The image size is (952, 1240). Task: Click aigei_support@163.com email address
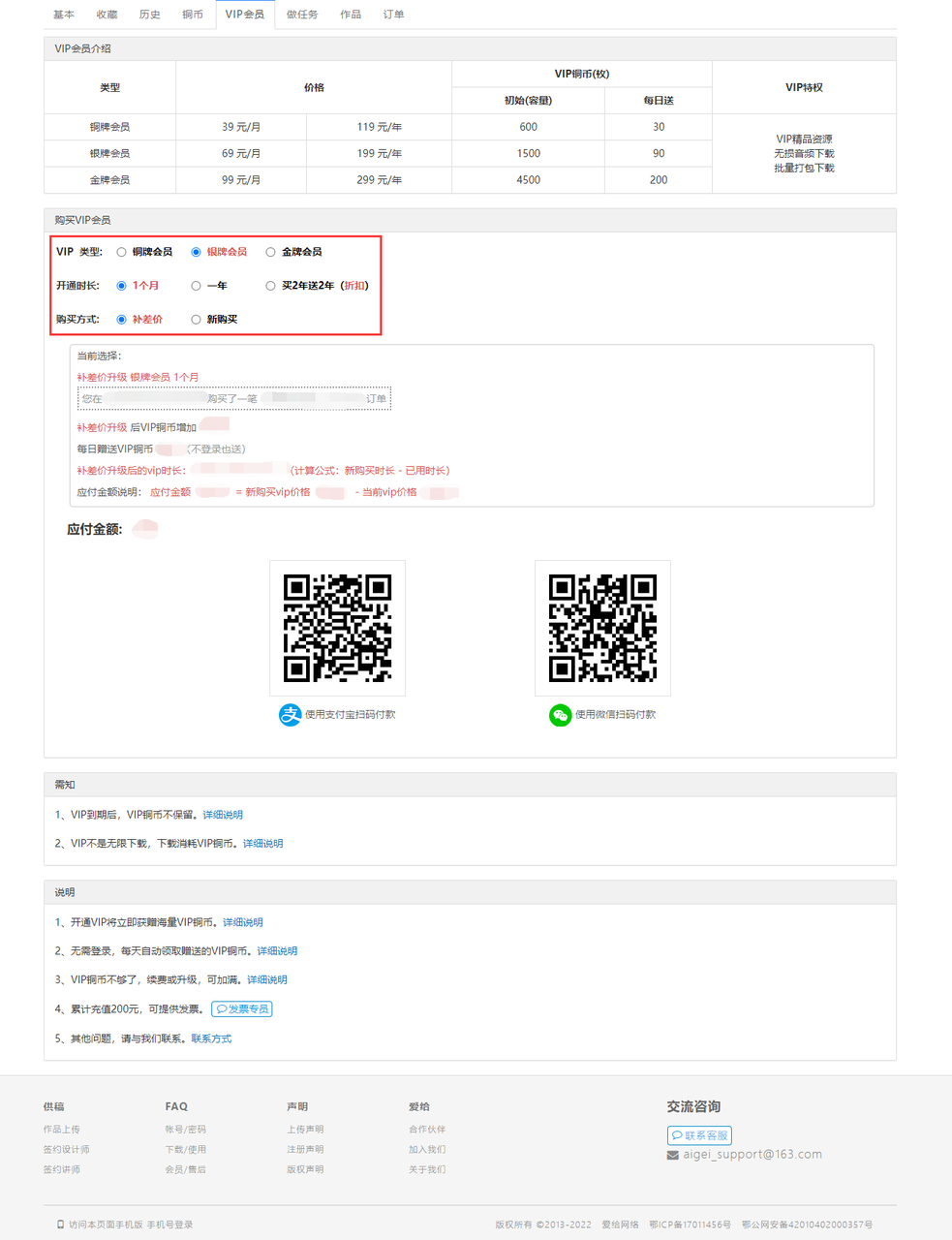tap(752, 1155)
